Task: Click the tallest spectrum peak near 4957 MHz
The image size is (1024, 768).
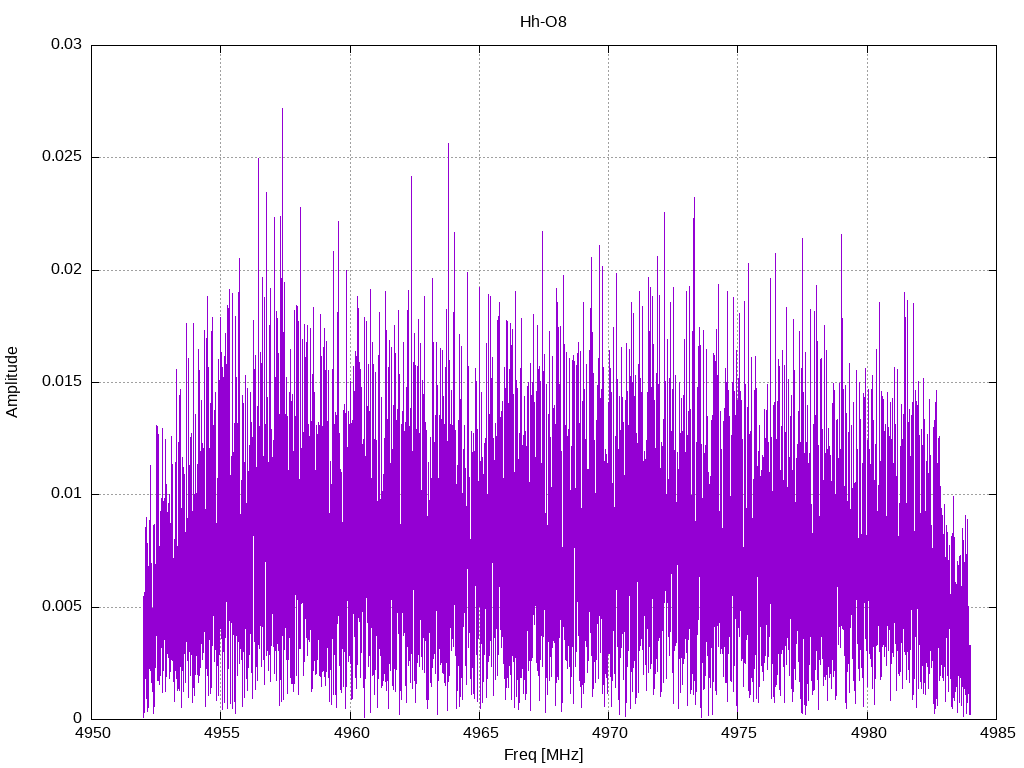Action: pos(282,110)
